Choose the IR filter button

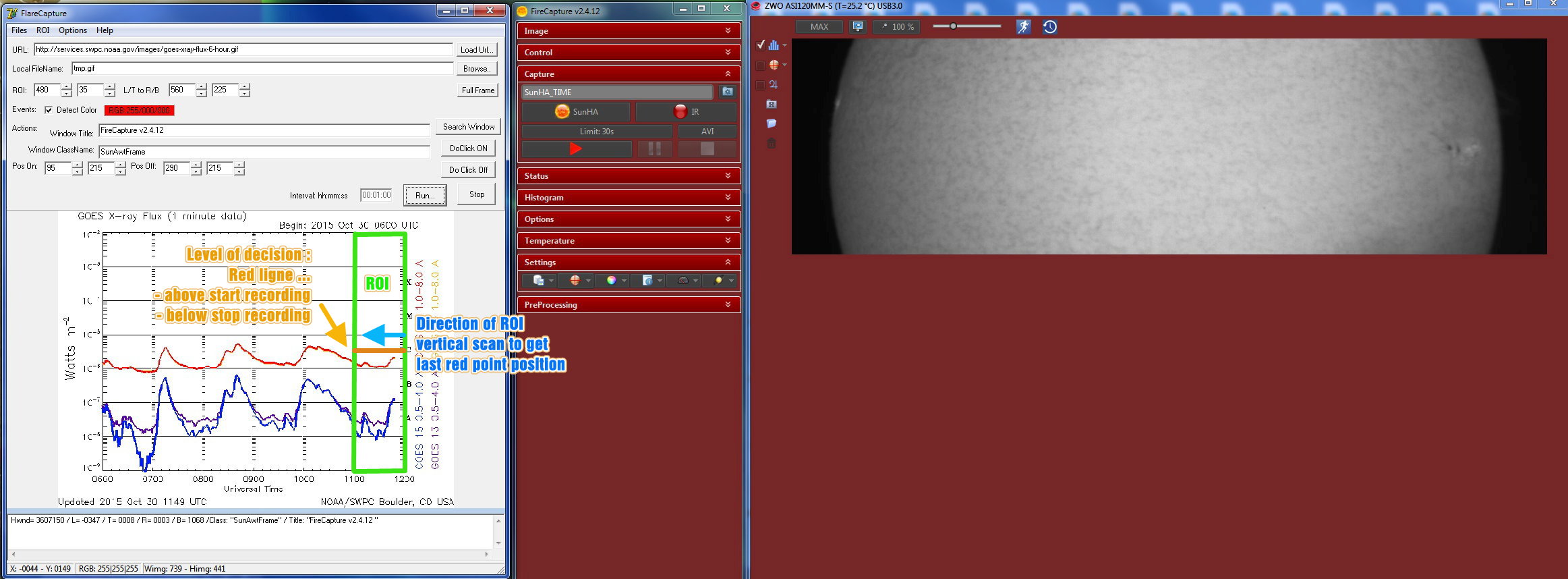(686, 111)
